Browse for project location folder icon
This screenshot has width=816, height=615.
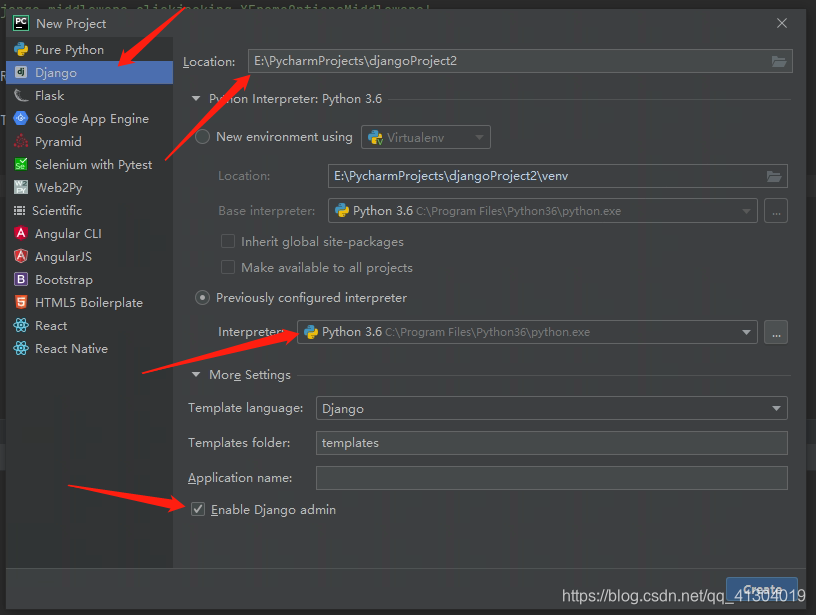(x=779, y=61)
